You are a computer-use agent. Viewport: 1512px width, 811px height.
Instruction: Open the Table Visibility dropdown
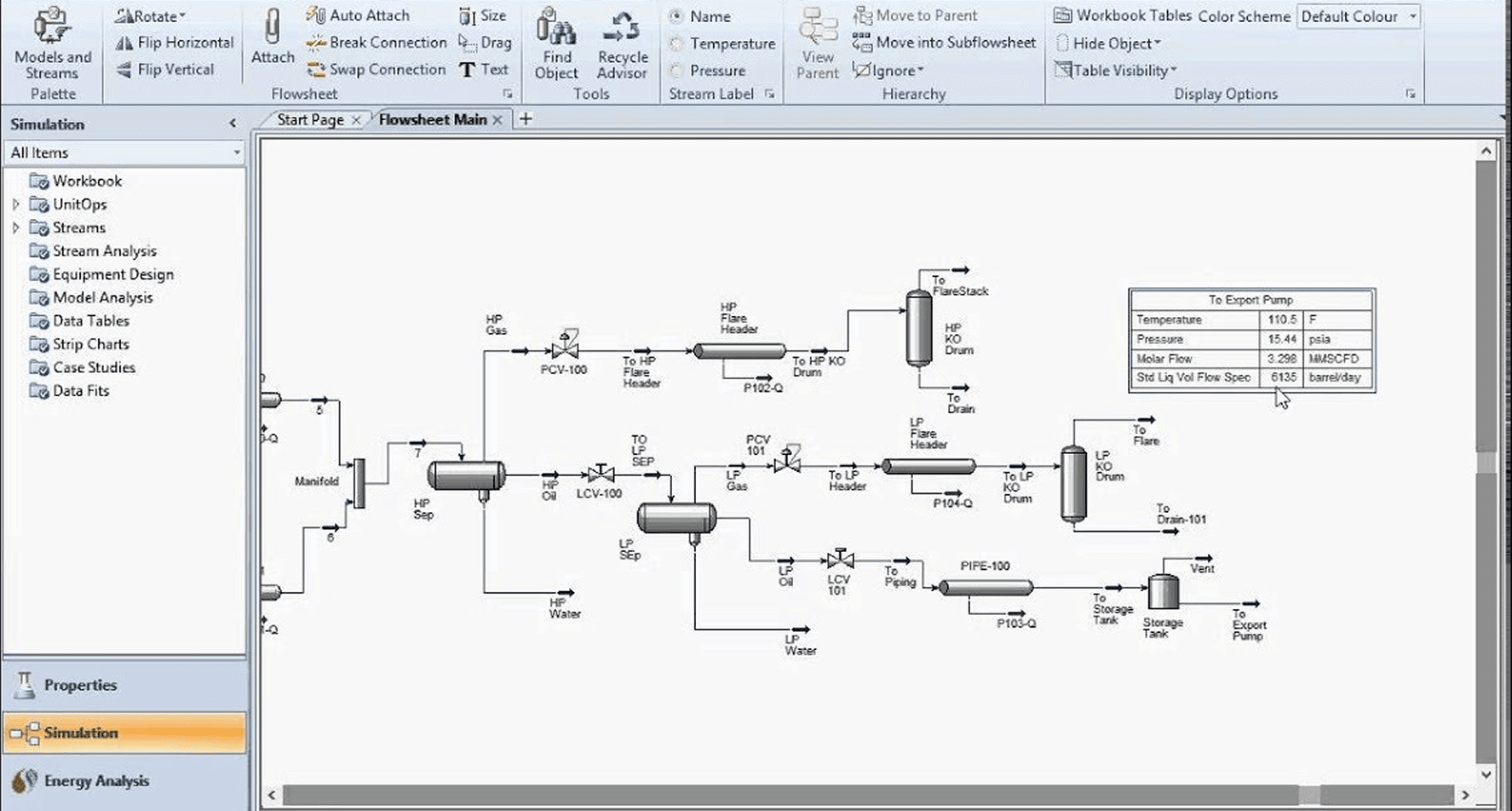click(x=1115, y=70)
